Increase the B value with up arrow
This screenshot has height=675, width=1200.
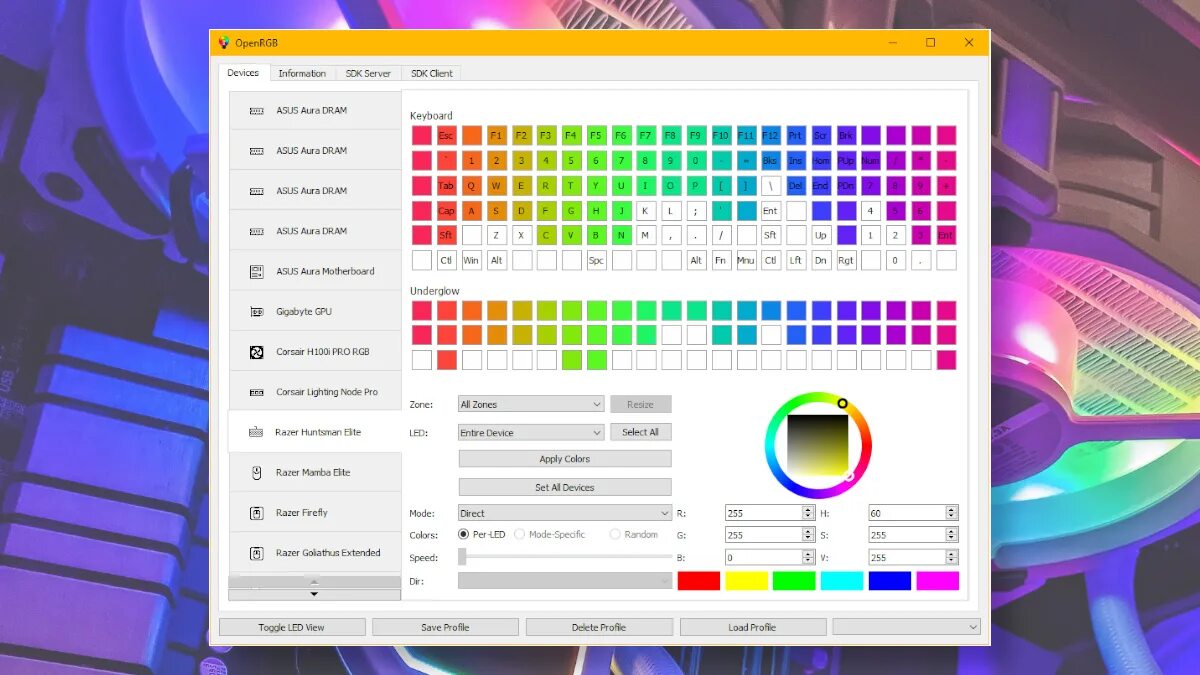point(808,553)
